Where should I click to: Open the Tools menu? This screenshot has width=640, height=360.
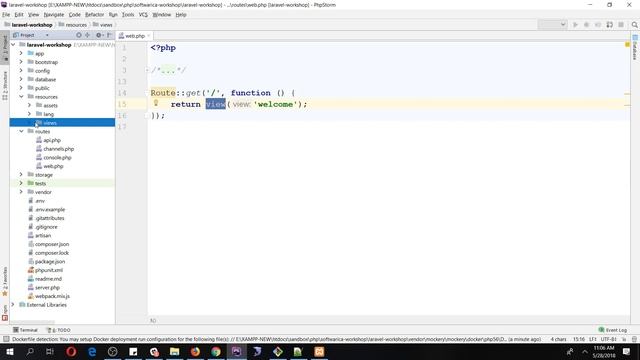pyautogui.click(x=128, y=15)
